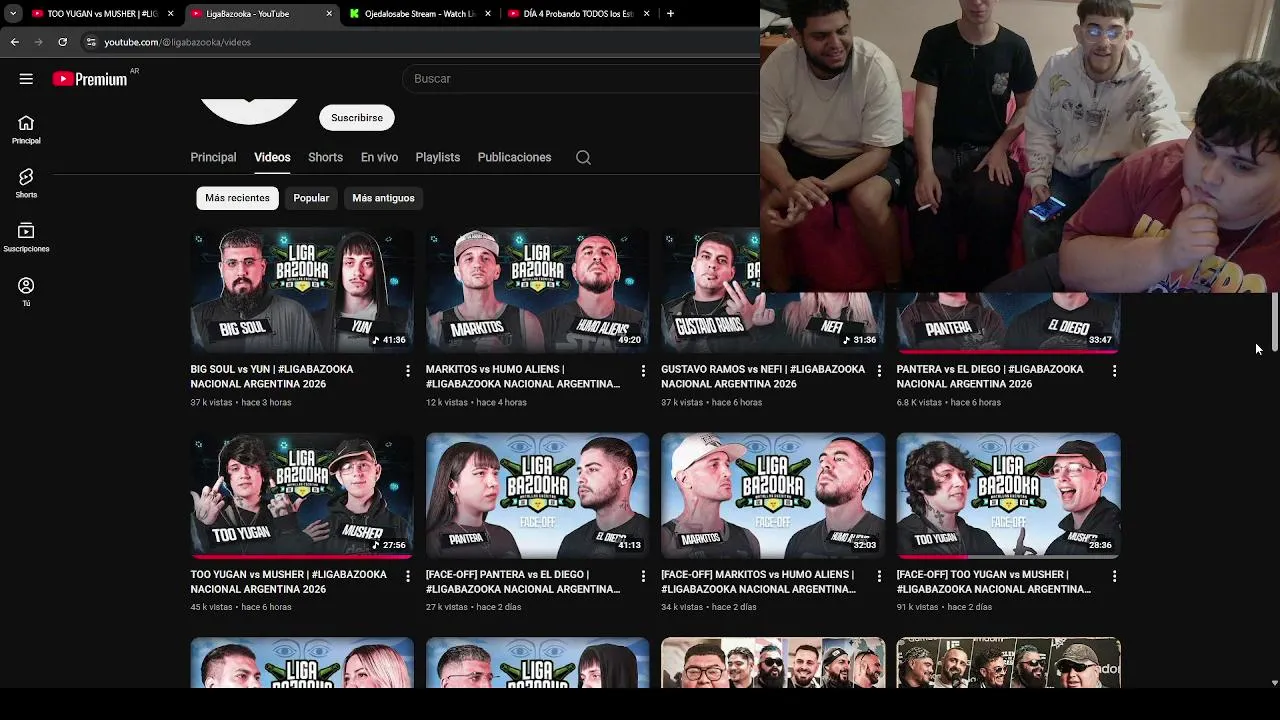
Task: Open the site information icon in address bar
Action: coord(90,42)
